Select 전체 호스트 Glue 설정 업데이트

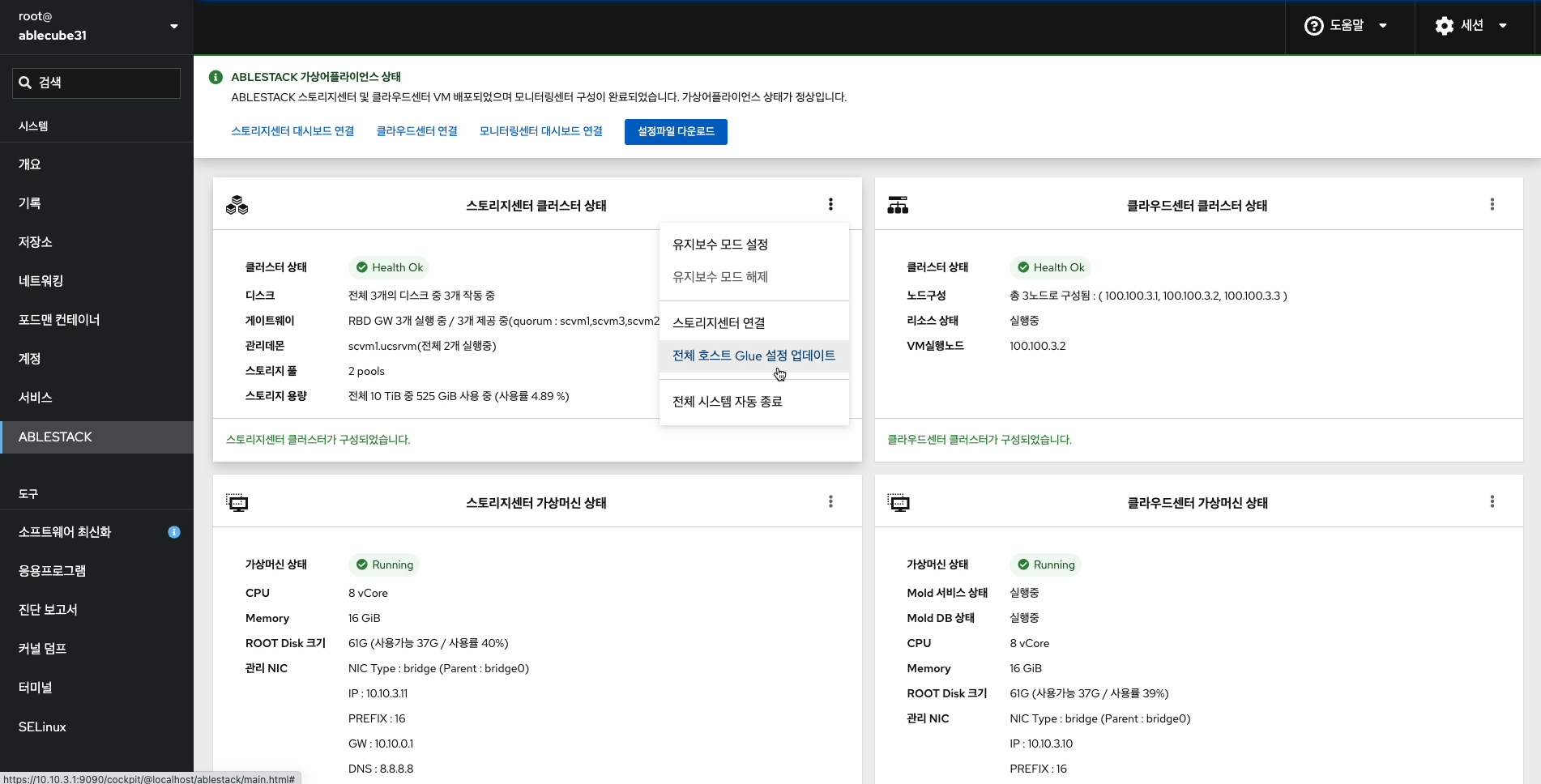click(753, 356)
